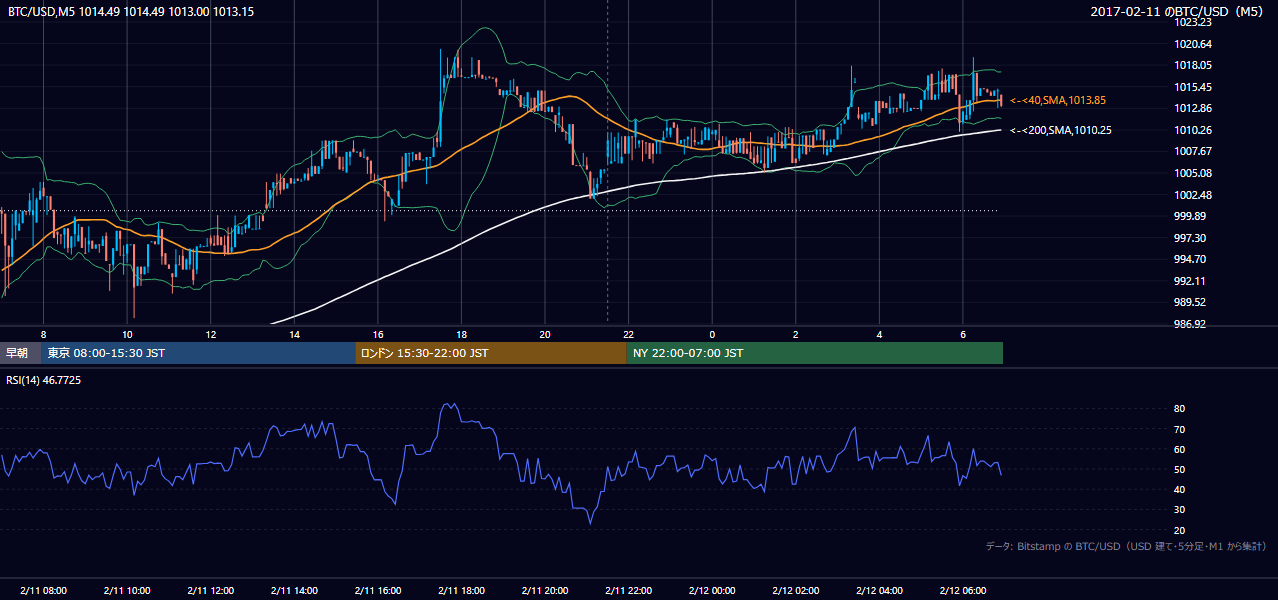Click the white 200 SMA 1010.25 label
The height and width of the screenshot is (600, 1278).
tap(1059, 130)
